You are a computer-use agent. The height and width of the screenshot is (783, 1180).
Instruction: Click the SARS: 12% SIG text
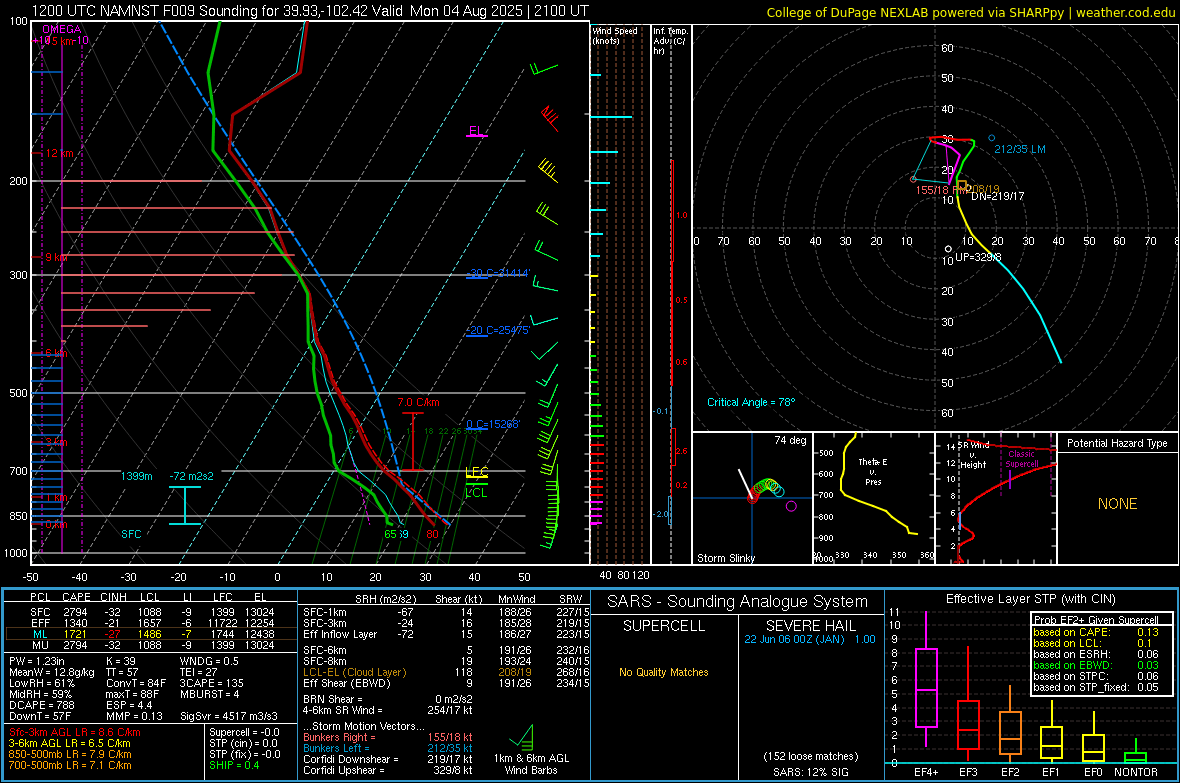(x=810, y=772)
